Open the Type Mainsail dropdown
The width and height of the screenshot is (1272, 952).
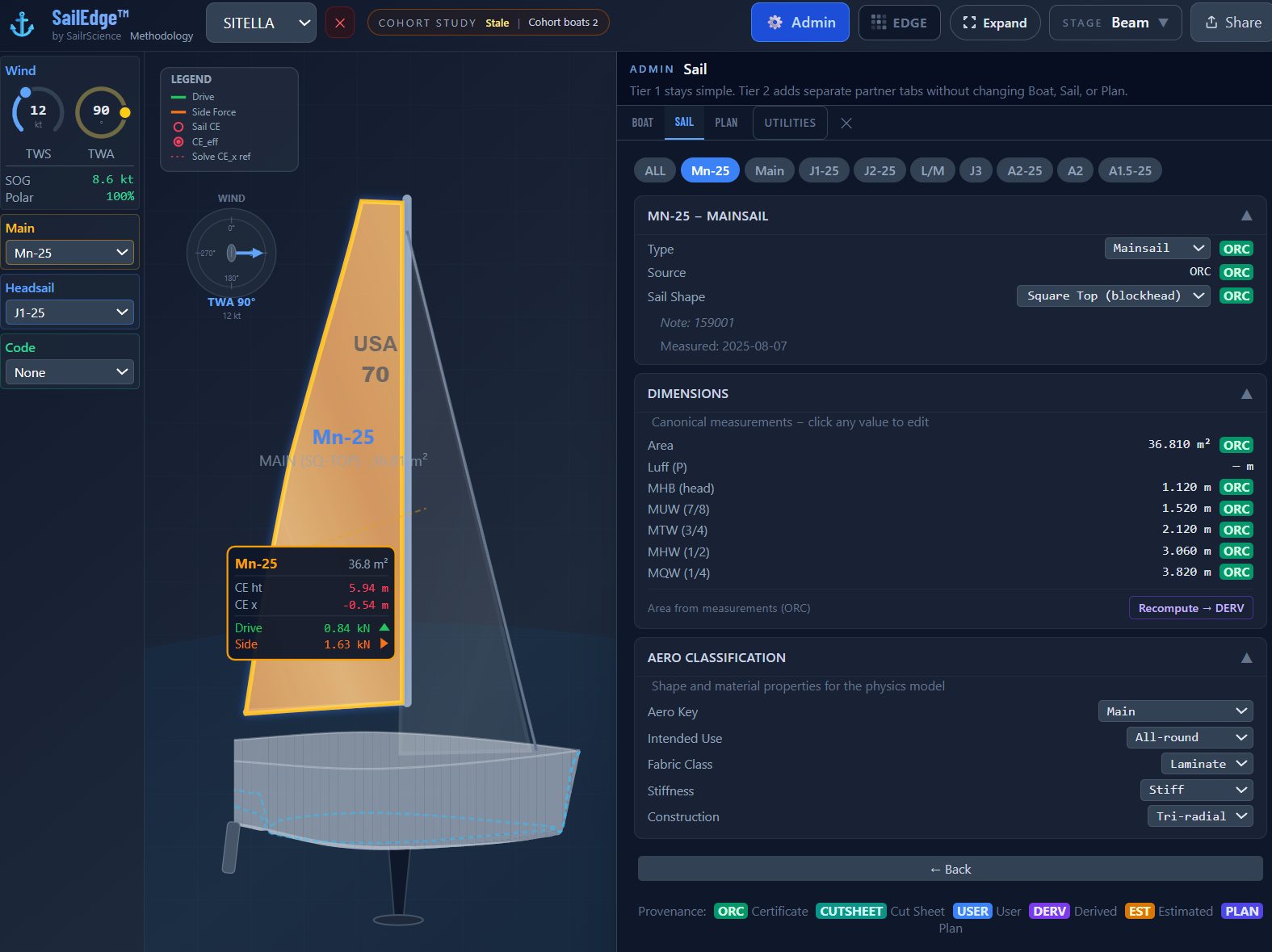1157,249
